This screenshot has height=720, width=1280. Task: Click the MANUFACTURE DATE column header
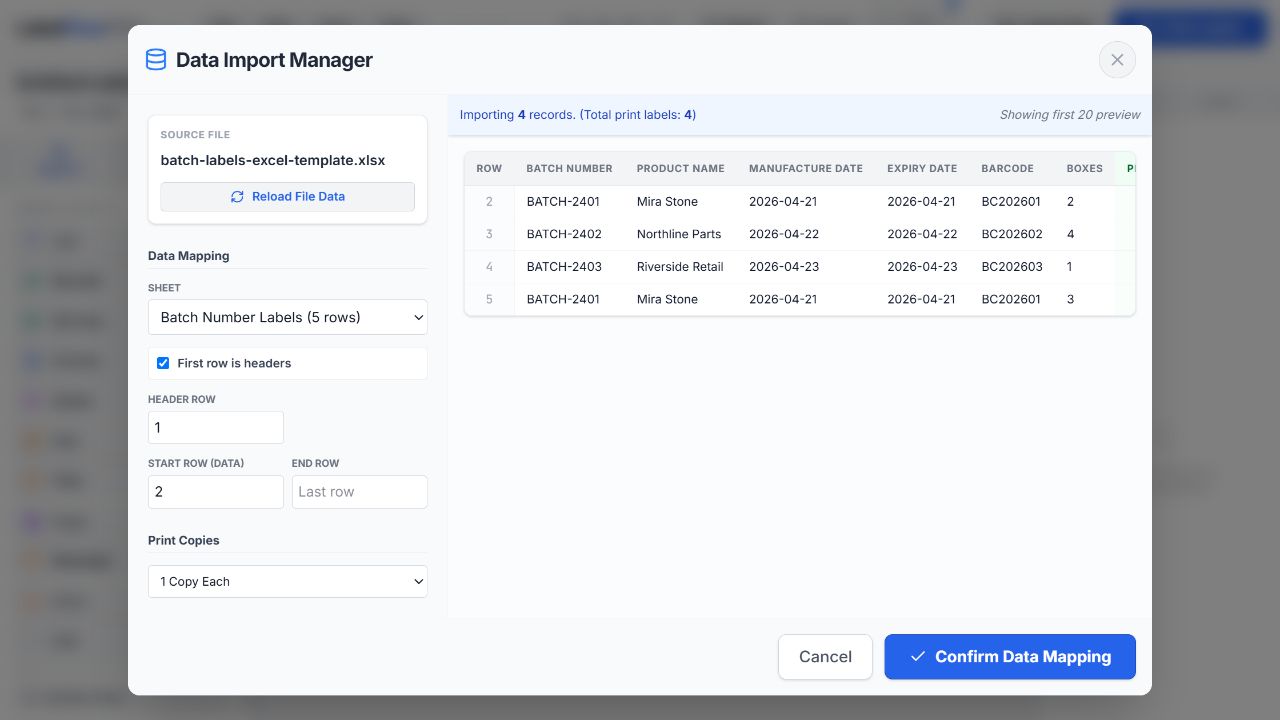pos(806,168)
